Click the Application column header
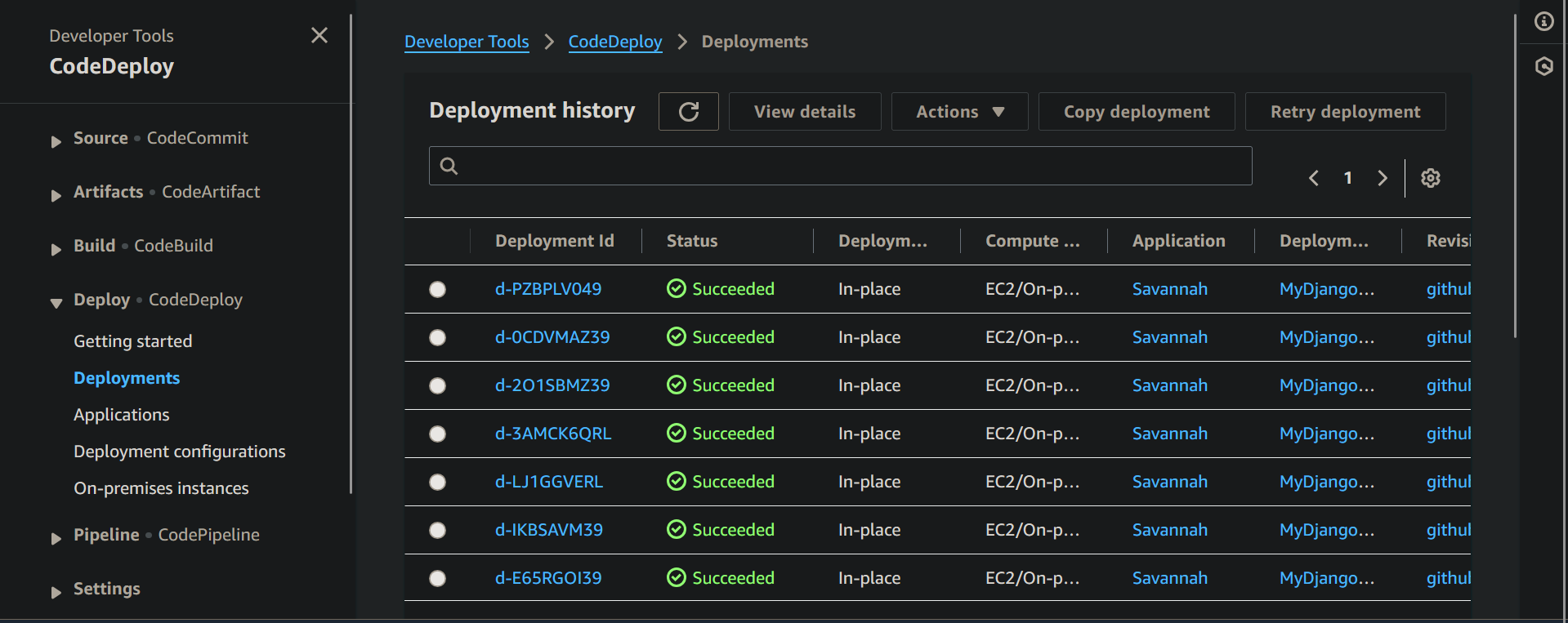The width and height of the screenshot is (1568, 623). [1179, 241]
